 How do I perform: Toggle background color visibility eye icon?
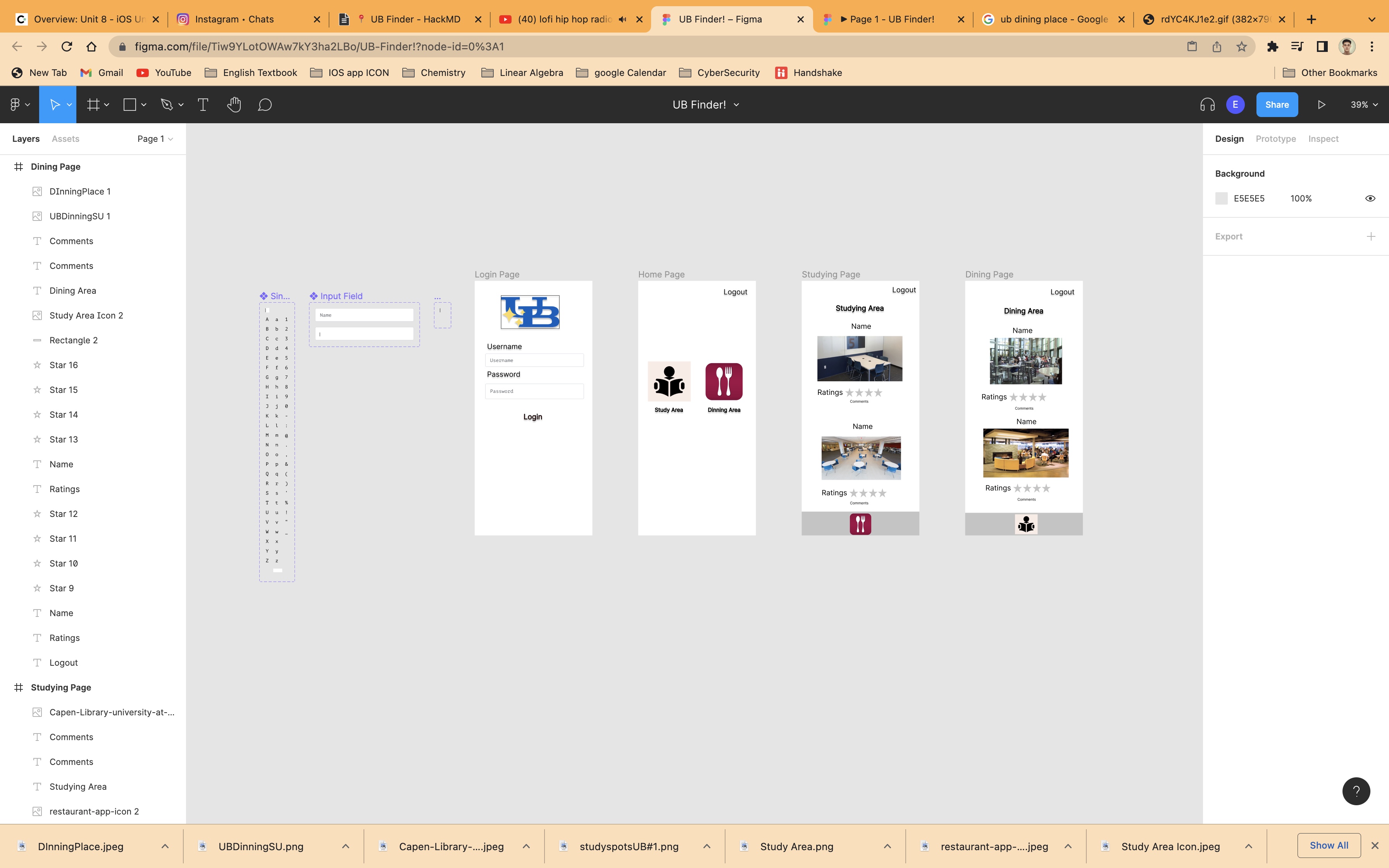1370,199
